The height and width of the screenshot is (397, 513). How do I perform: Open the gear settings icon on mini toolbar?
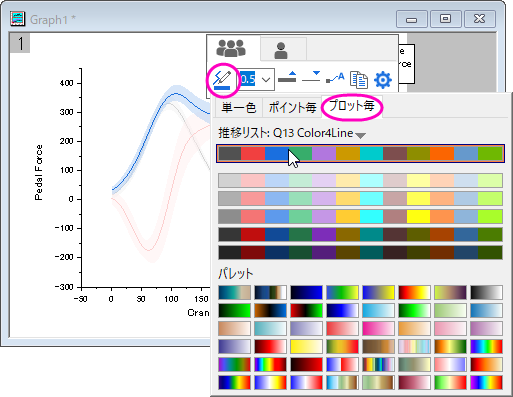383,80
